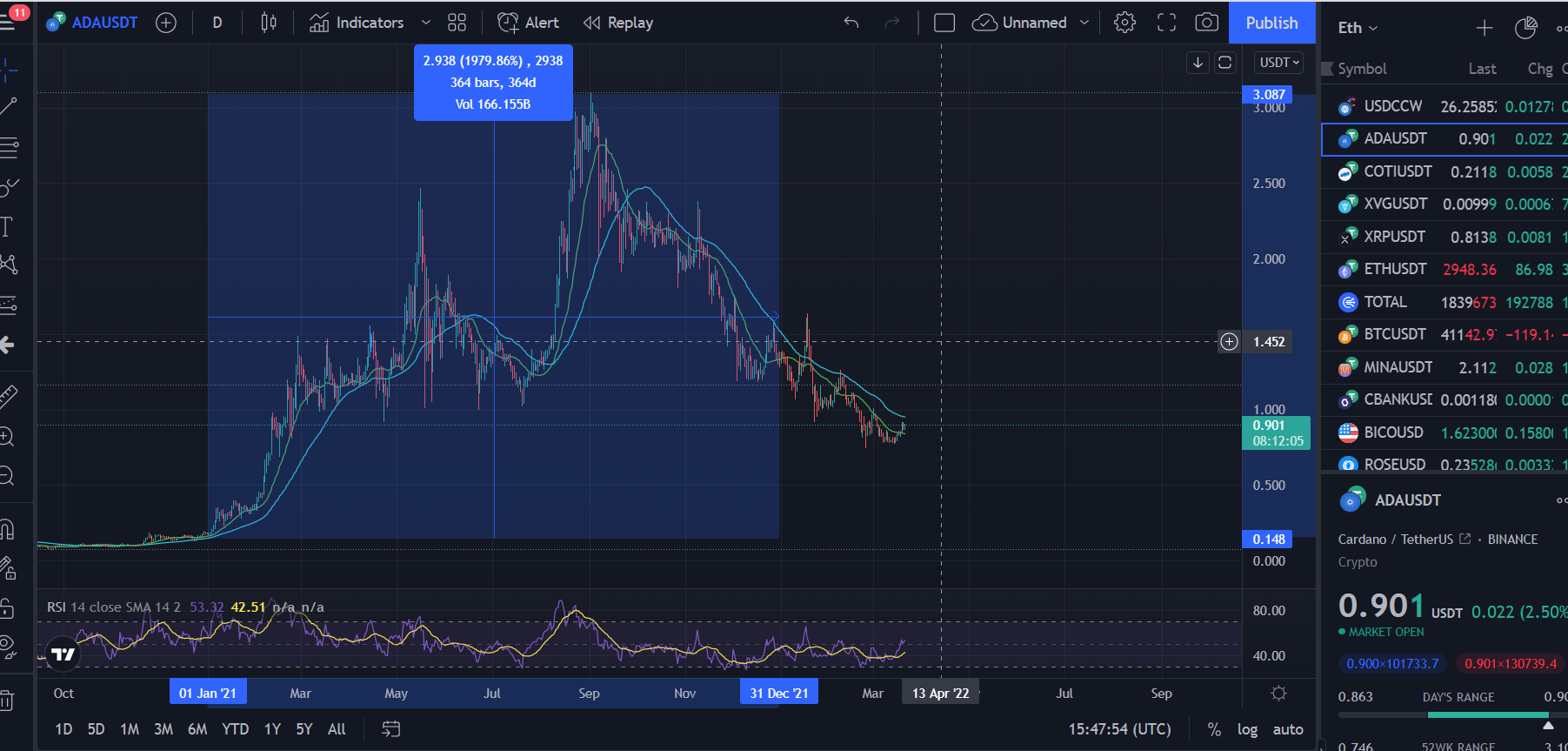Viewport: 1568px width, 751px height.
Task: Sort the watchlist by the Last column
Action: (x=1482, y=69)
